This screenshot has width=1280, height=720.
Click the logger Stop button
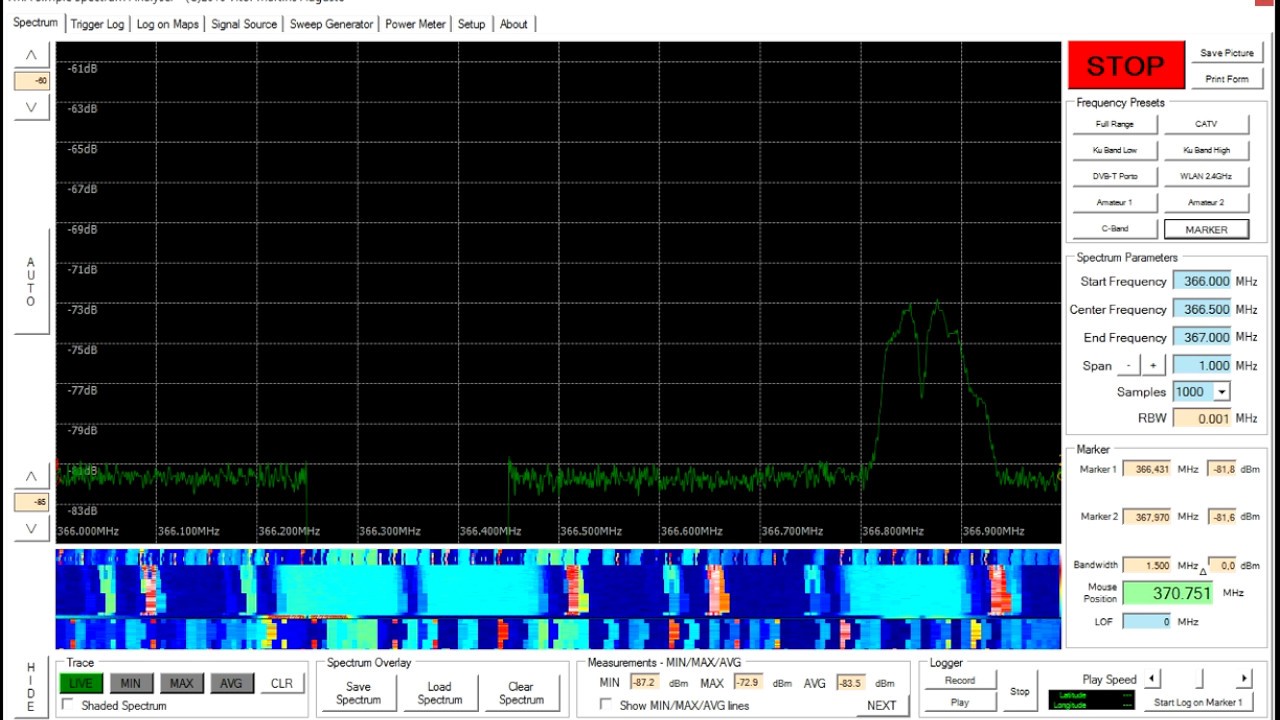click(x=1019, y=691)
